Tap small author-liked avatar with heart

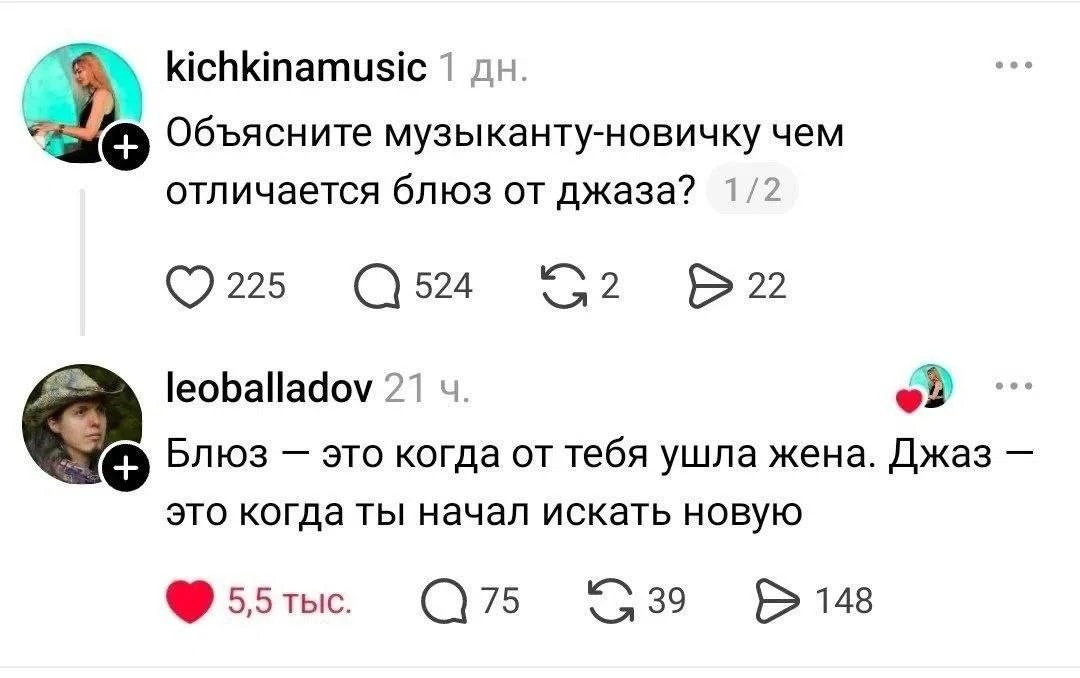(x=925, y=389)
